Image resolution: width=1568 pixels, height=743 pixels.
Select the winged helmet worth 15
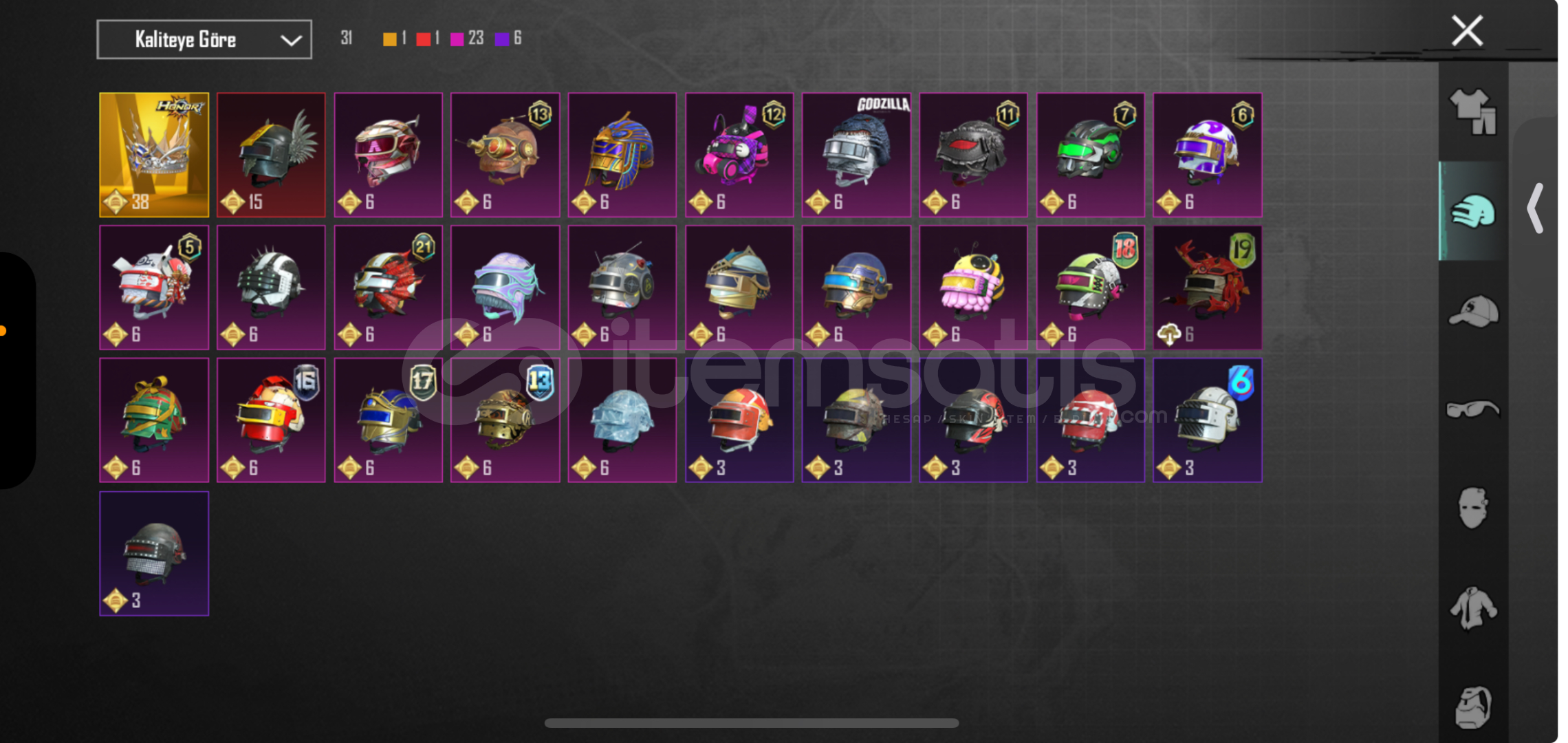(x=271, y=155)
